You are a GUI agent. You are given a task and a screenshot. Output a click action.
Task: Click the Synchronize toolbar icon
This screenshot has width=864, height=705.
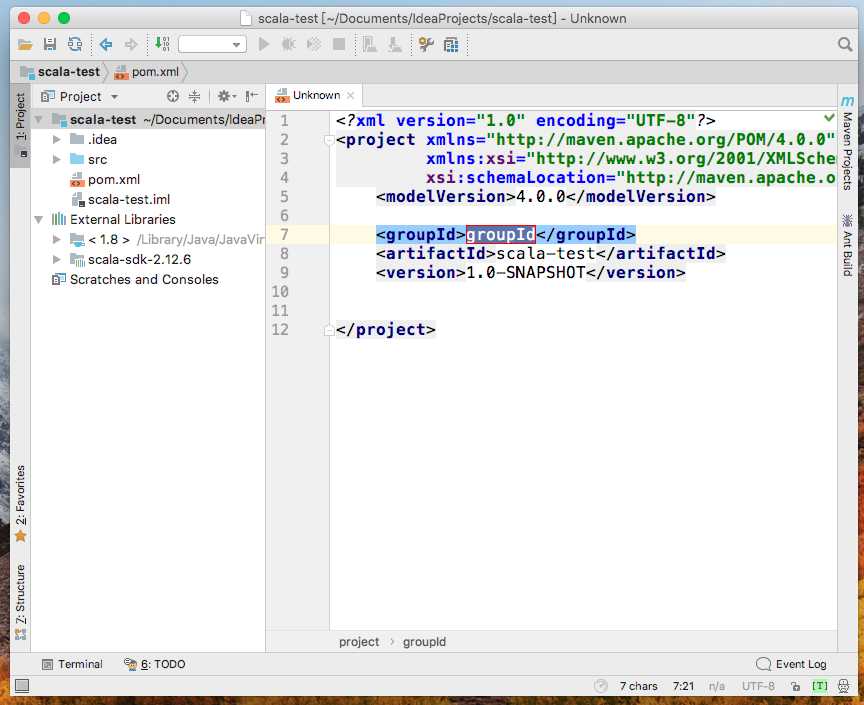click(x=75, y=44)
